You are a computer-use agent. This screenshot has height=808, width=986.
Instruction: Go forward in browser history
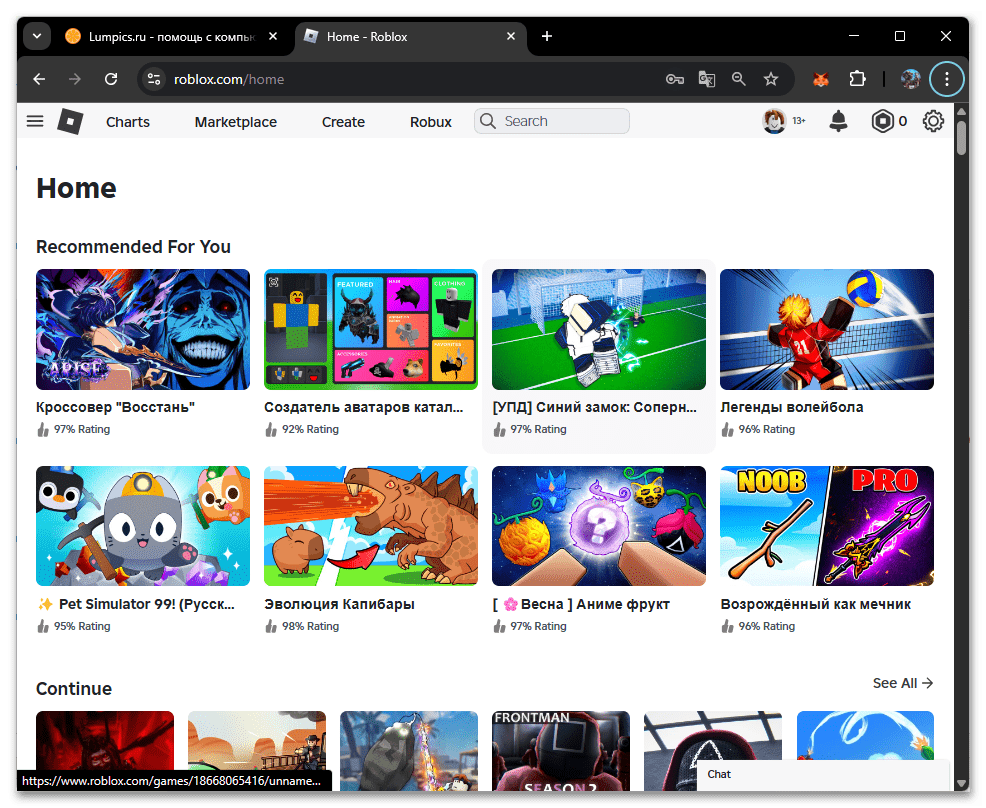click(75, 79)
